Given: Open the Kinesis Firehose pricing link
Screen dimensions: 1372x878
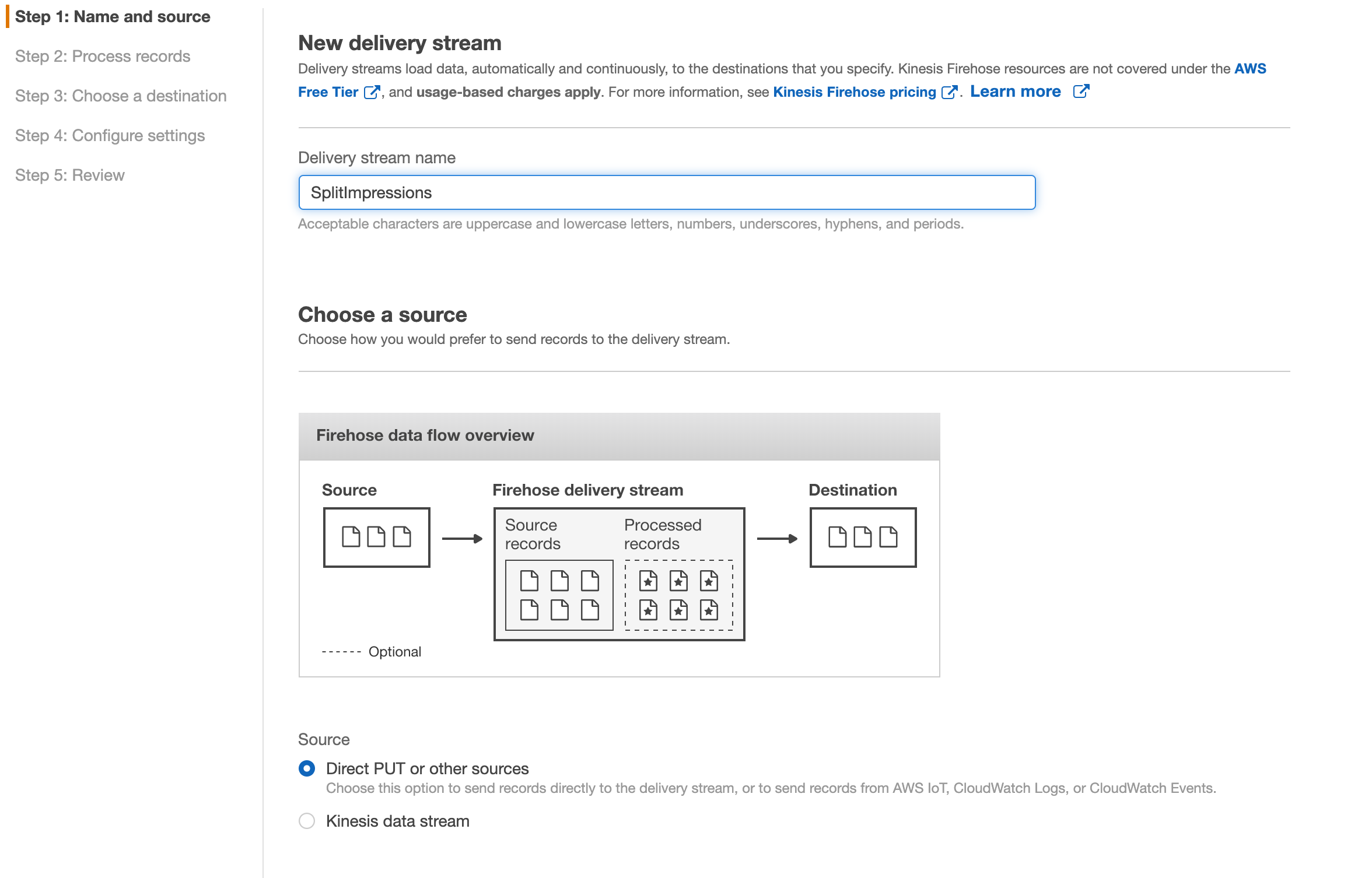Looking at the screenshot, I should 854,92.
